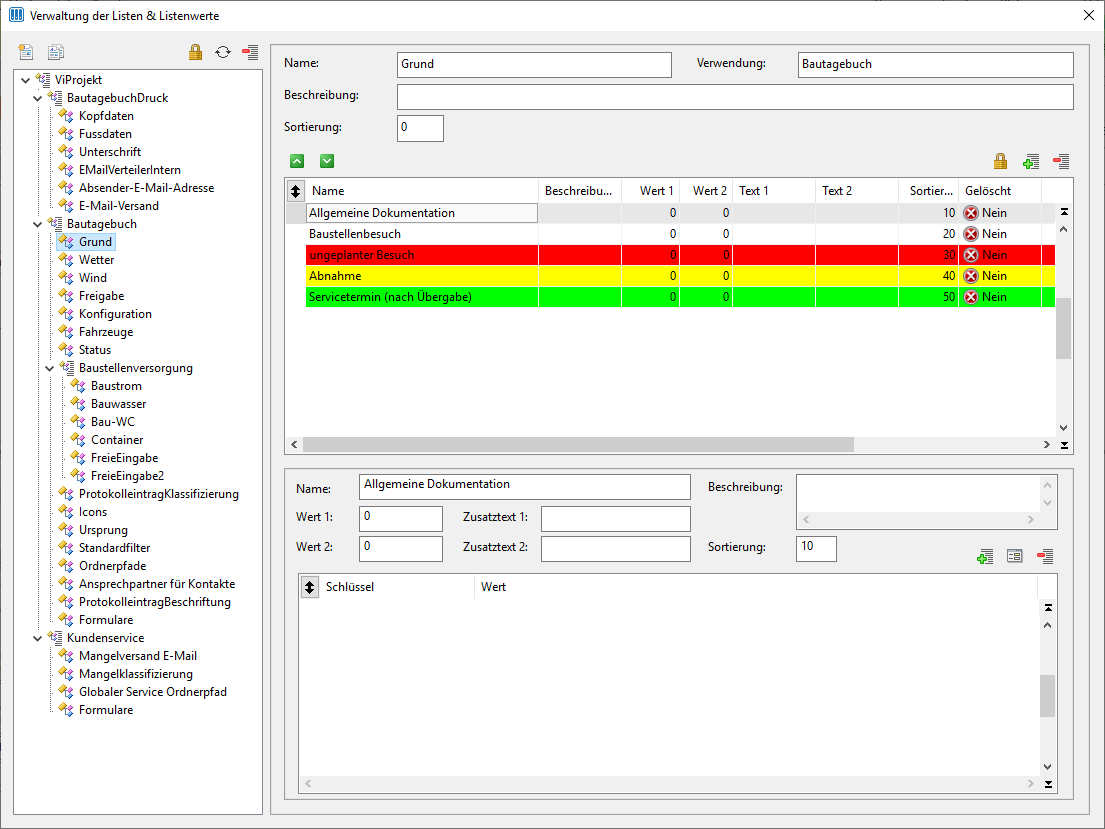The image size is (1105, 829).
Task: Select the green Servicetermin (nach Übergabe) row
Action: coord(680,297)
